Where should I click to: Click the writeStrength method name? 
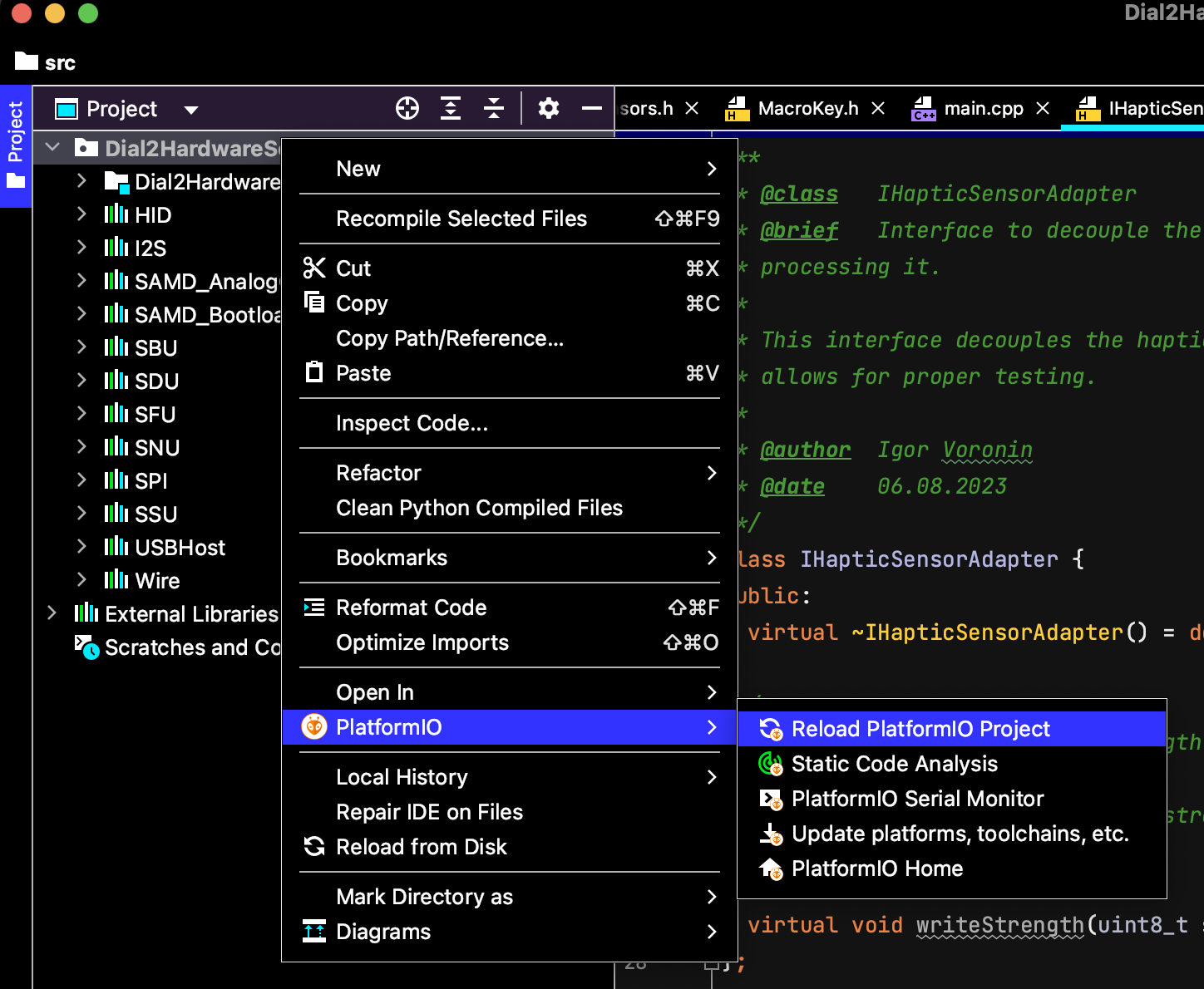[1000, 925]
